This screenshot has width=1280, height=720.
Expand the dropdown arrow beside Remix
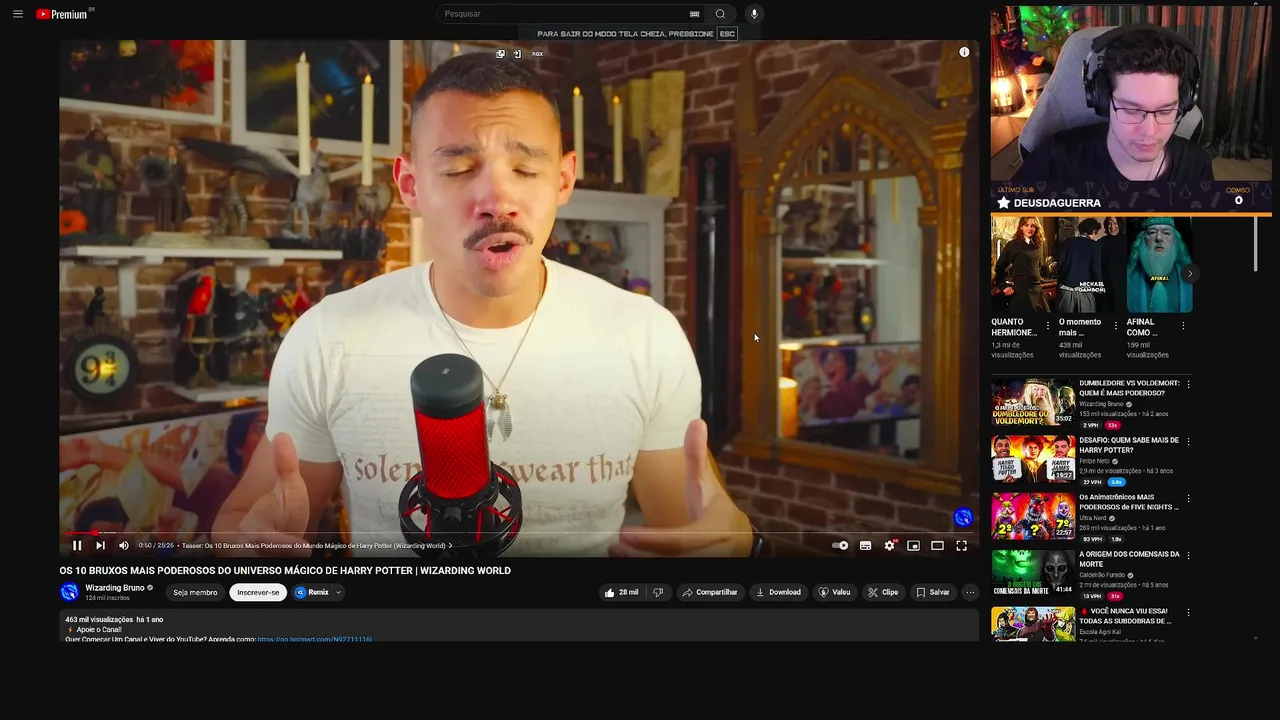[338, 592]
